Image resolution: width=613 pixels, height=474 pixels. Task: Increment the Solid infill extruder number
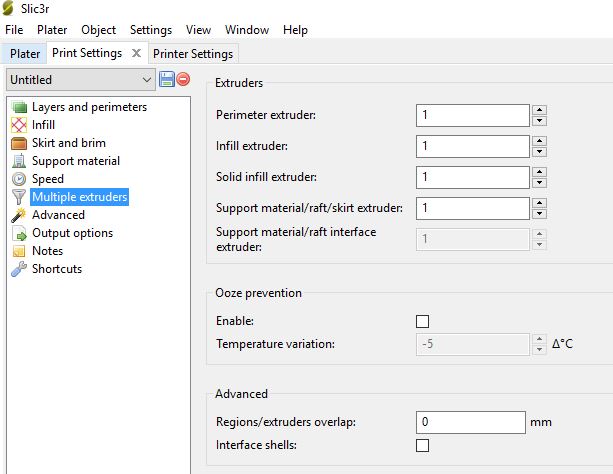pyautogui.click(x=539, y=172)
